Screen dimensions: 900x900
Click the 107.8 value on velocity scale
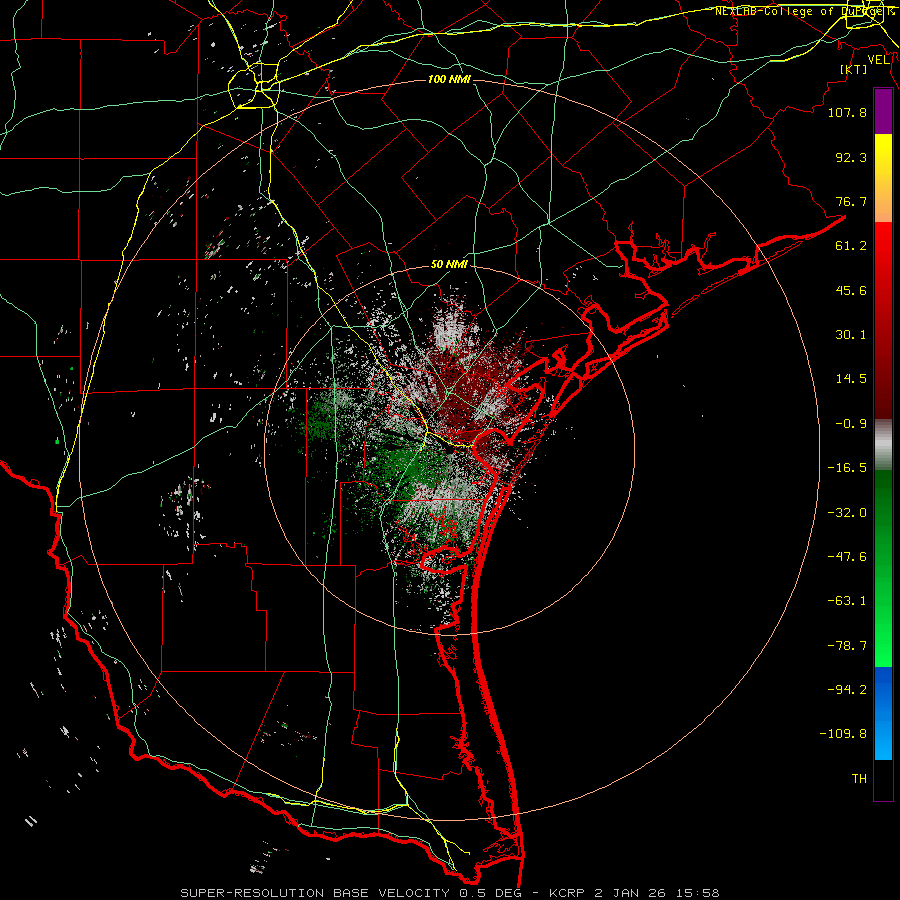(x=847, y=112)
